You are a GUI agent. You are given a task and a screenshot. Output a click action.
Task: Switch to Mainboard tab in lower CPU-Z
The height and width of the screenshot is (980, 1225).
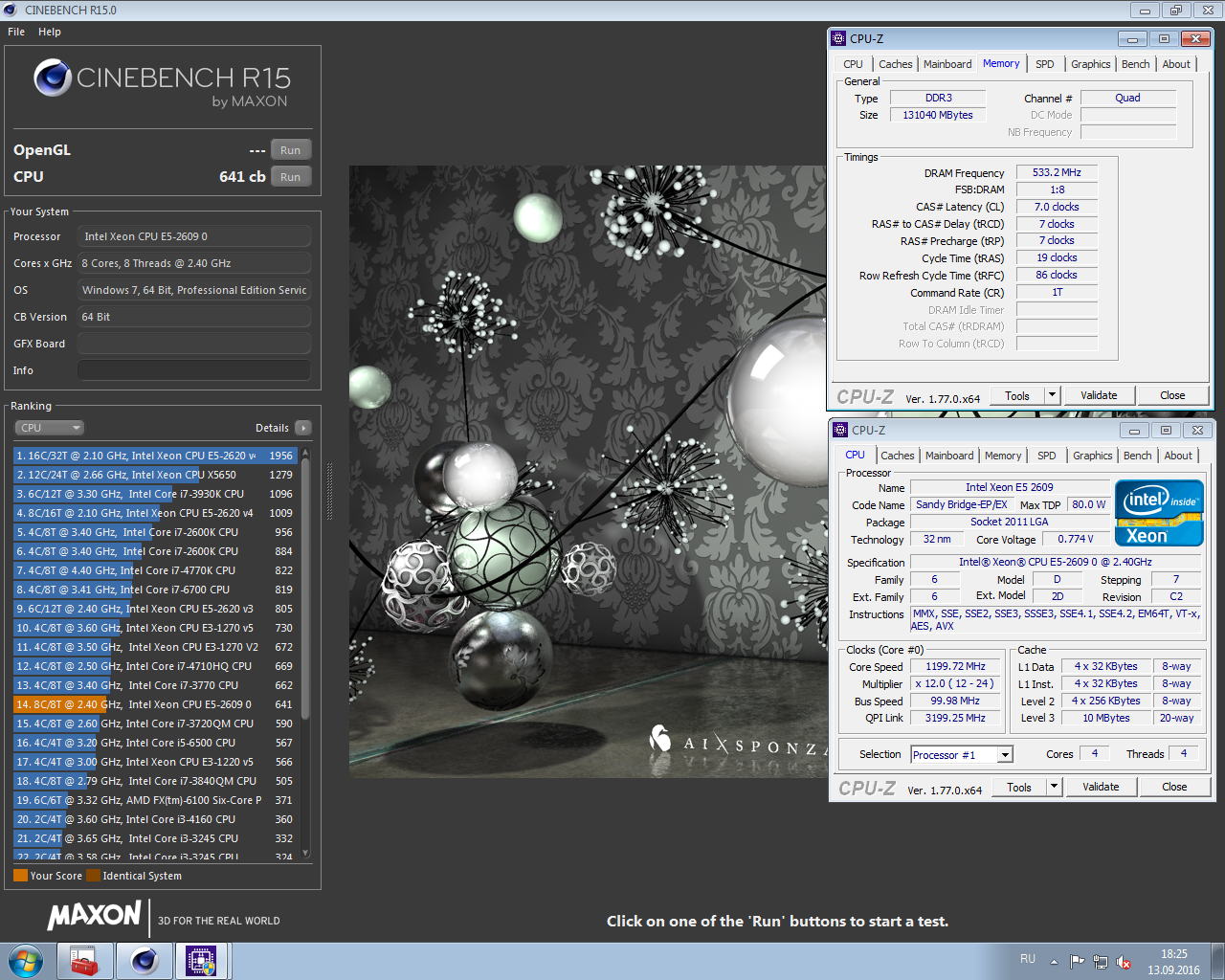(x=949, y=456)
